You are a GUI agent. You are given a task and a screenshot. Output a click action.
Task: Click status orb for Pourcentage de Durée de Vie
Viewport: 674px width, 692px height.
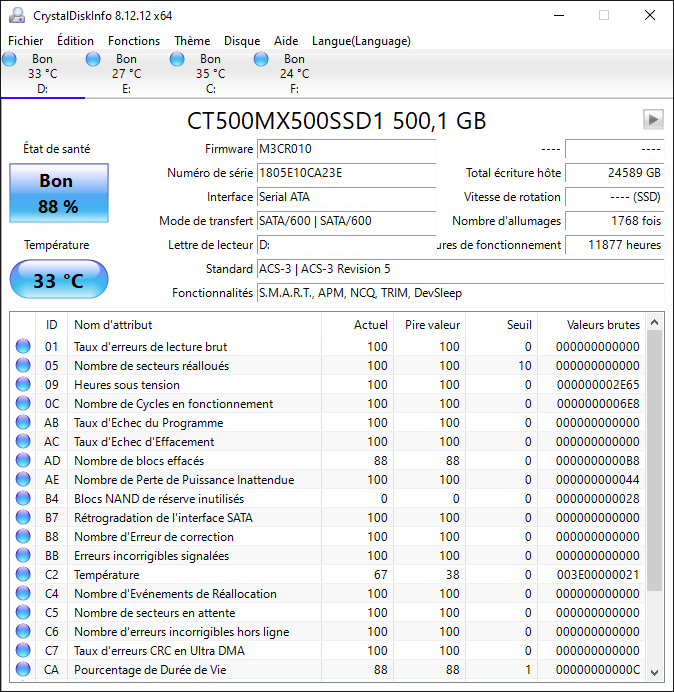click(x=23, y=670)
